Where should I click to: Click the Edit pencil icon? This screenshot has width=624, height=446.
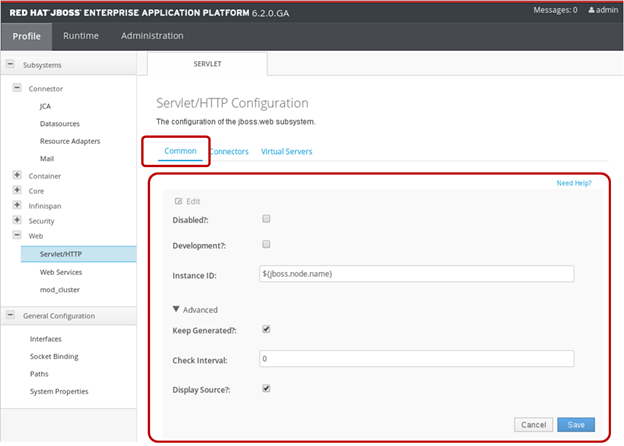pyautogui.click(x=179, y=201)
